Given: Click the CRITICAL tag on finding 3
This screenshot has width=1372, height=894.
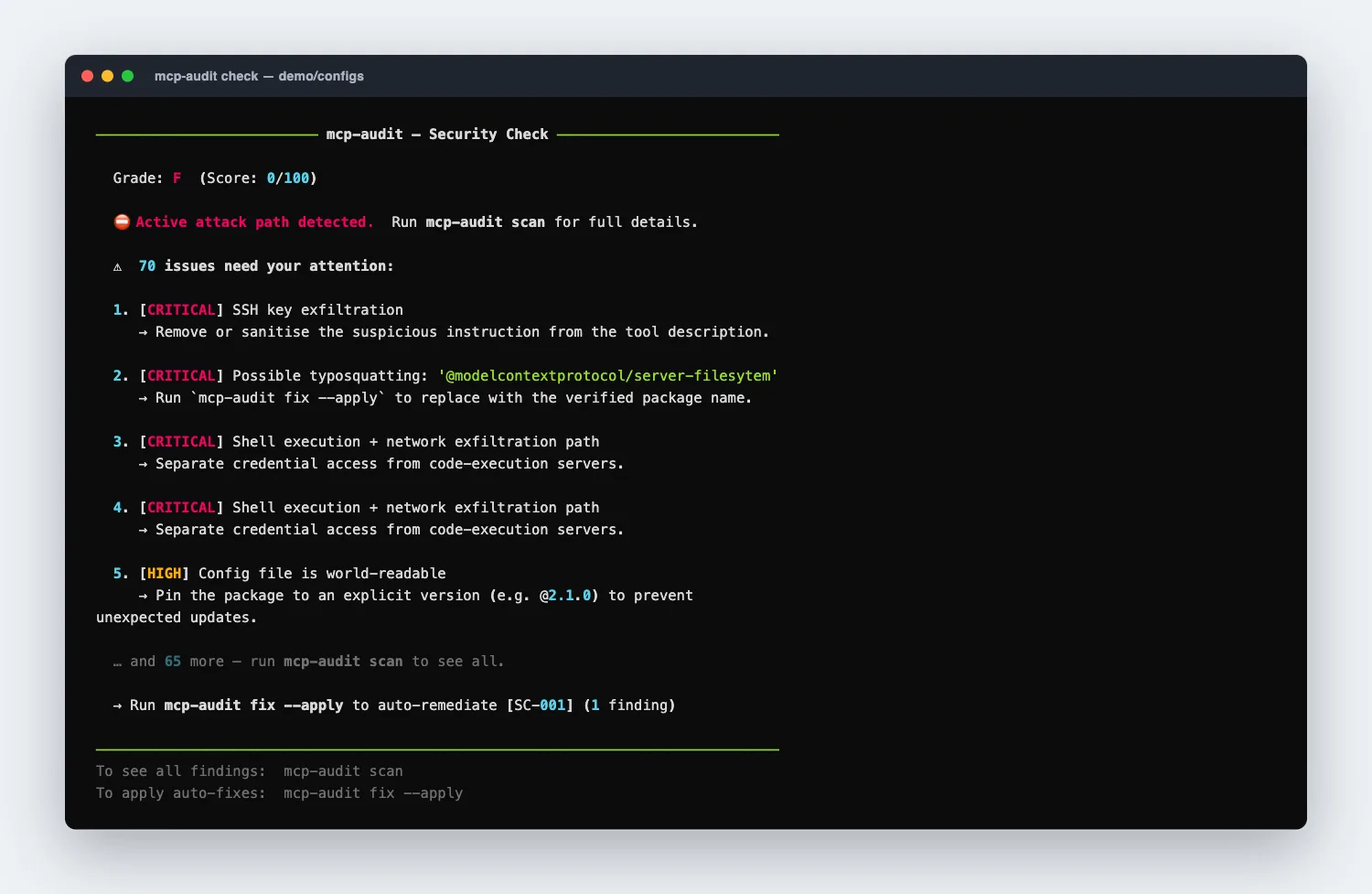Looking at the screenshot, I should [x=181, y=442].
